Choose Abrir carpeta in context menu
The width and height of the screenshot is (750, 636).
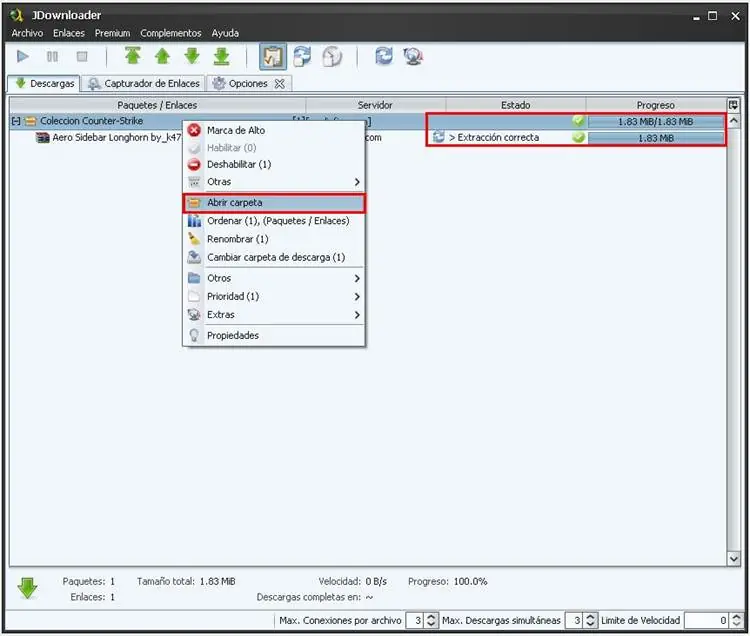(x=274, y=203)
